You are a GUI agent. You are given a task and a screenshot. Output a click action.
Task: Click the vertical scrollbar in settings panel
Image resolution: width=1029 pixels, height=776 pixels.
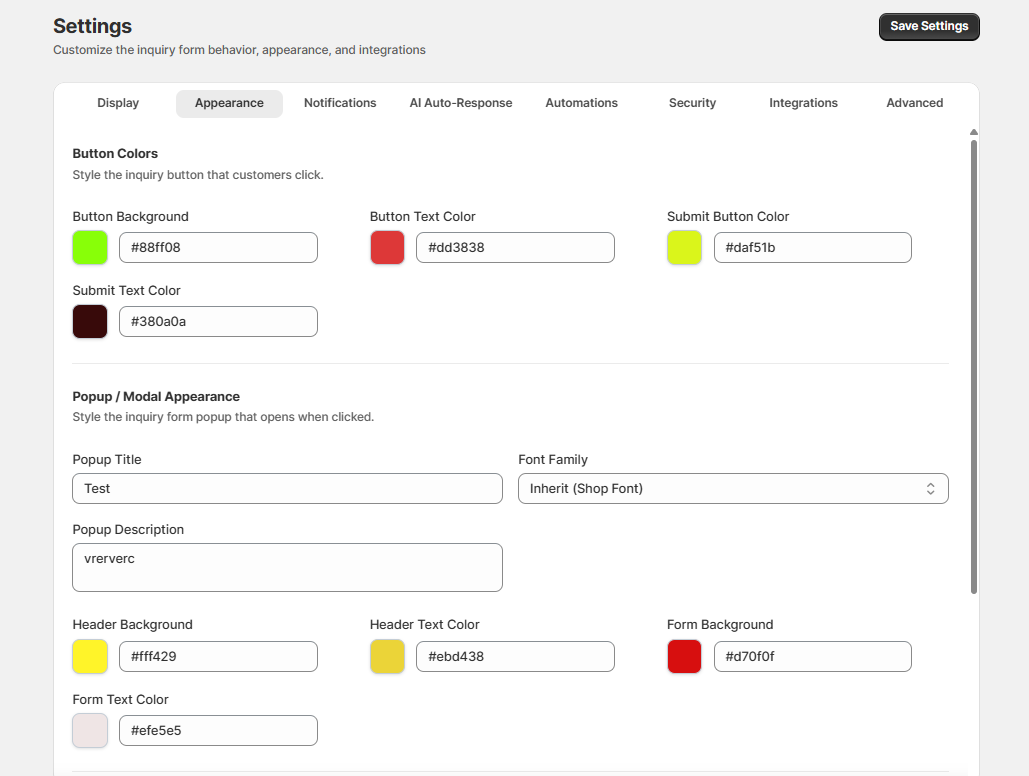pos(974,365)
